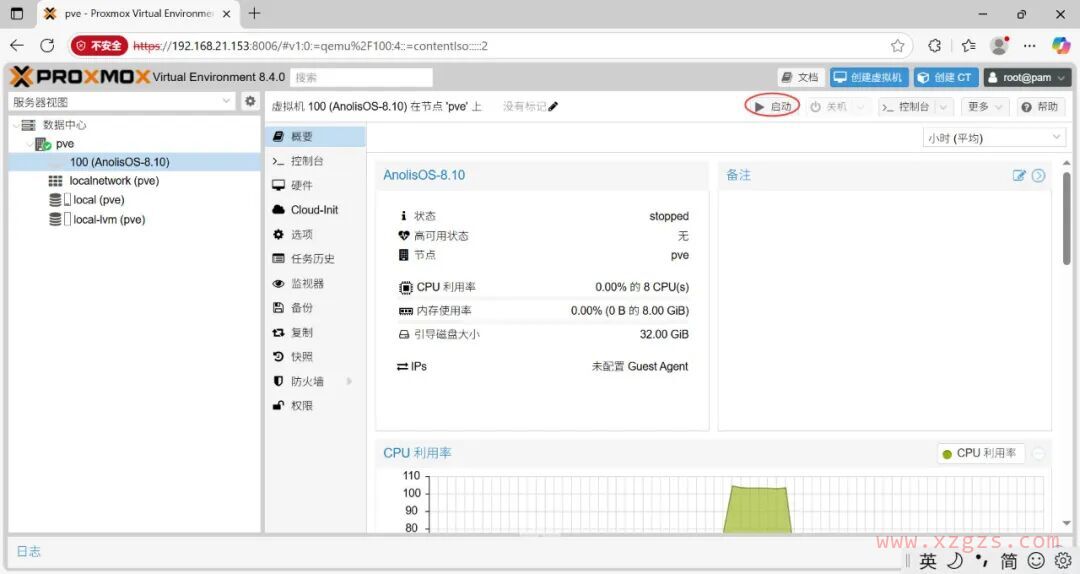Click the gear icon beside 服务器视图

(251, 101)
